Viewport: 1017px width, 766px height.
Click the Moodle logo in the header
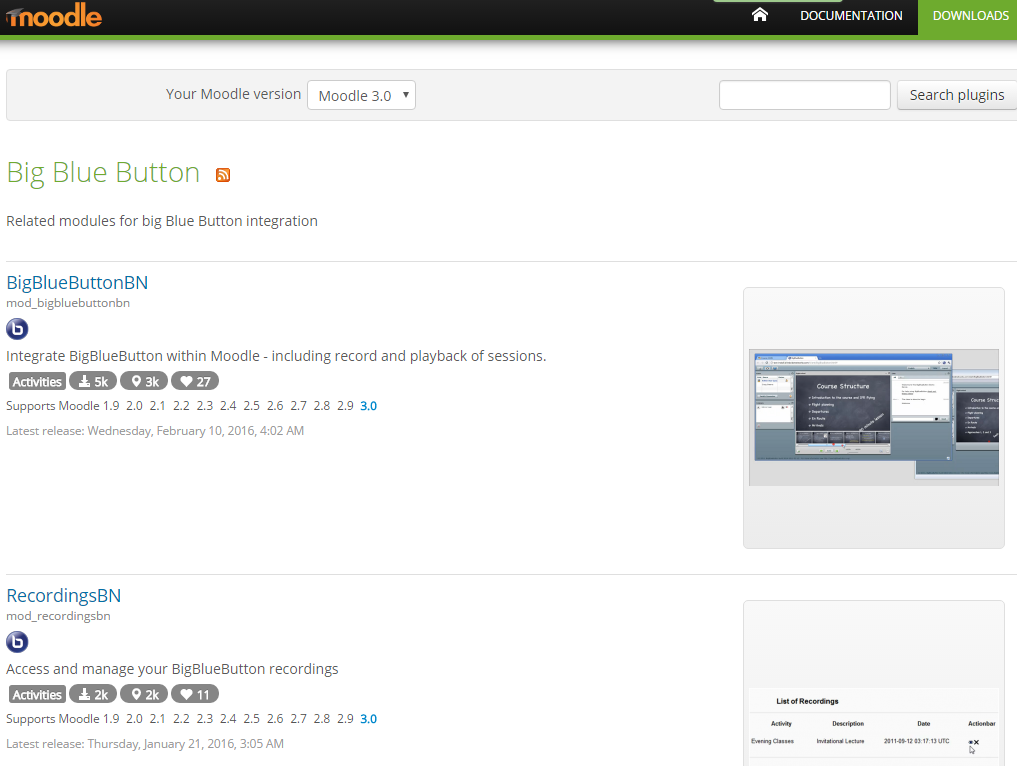click(53, 16)
